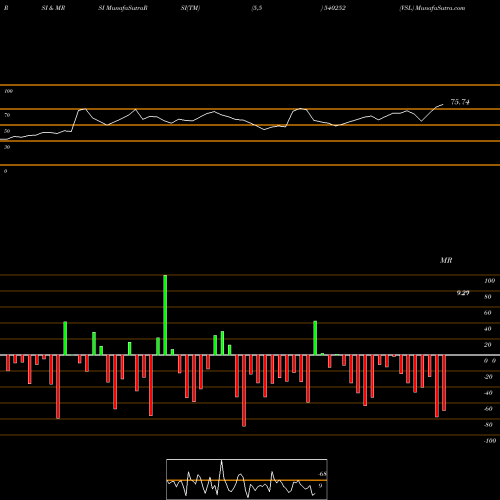Image resolution: width=500 pixels, height=500 pixels.
Task: Click the MR axis label 80
Action: [488, 297]
